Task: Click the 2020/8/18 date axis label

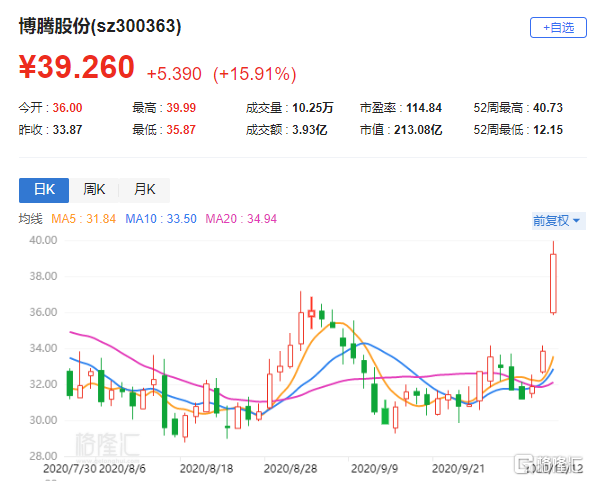Action: pyautogui.click(x=206, y=469)
